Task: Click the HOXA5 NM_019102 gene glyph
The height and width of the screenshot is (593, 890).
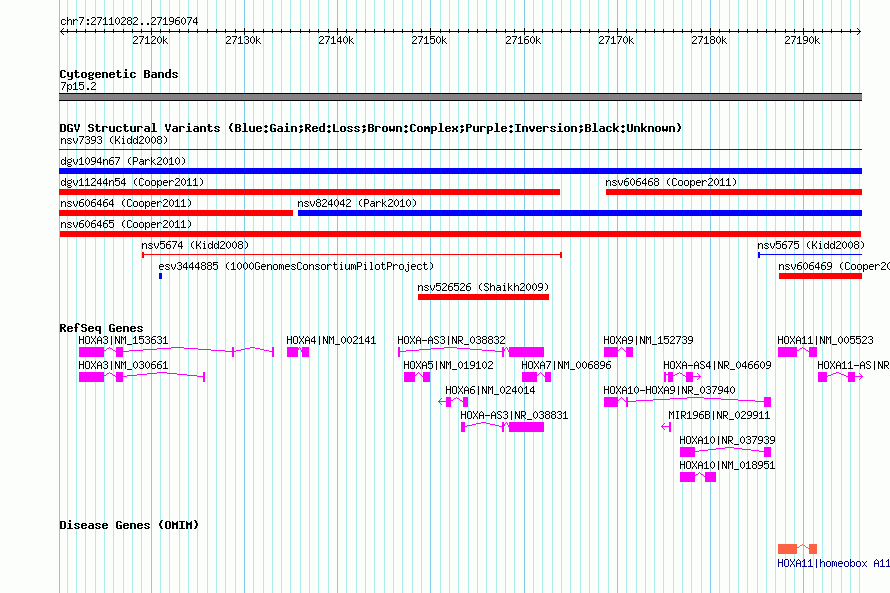Action: [417, 377]
